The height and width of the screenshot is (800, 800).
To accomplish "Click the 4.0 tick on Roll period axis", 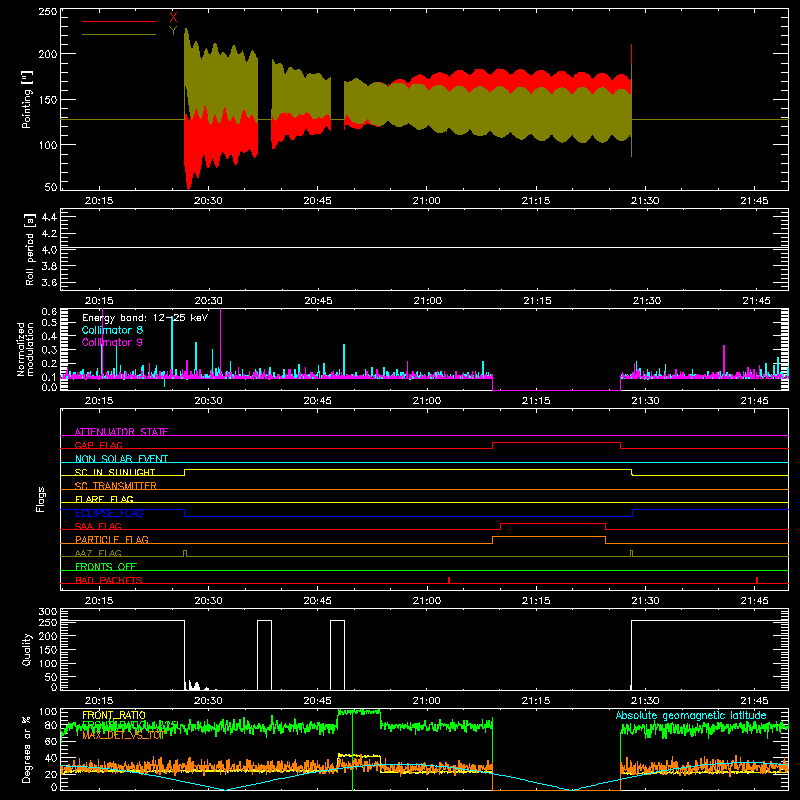I will [49, 250].
